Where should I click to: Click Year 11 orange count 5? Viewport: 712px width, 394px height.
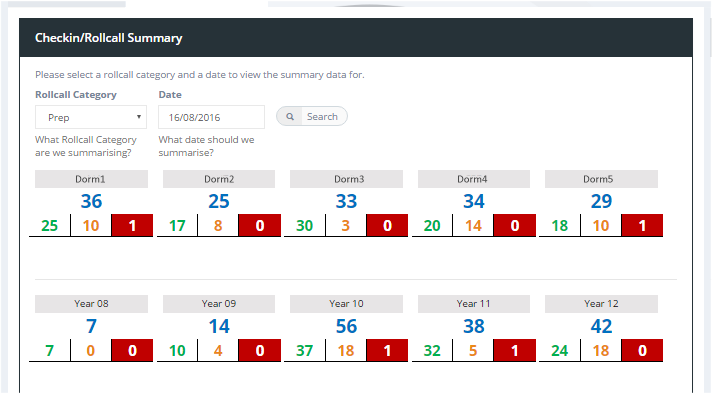473,350
